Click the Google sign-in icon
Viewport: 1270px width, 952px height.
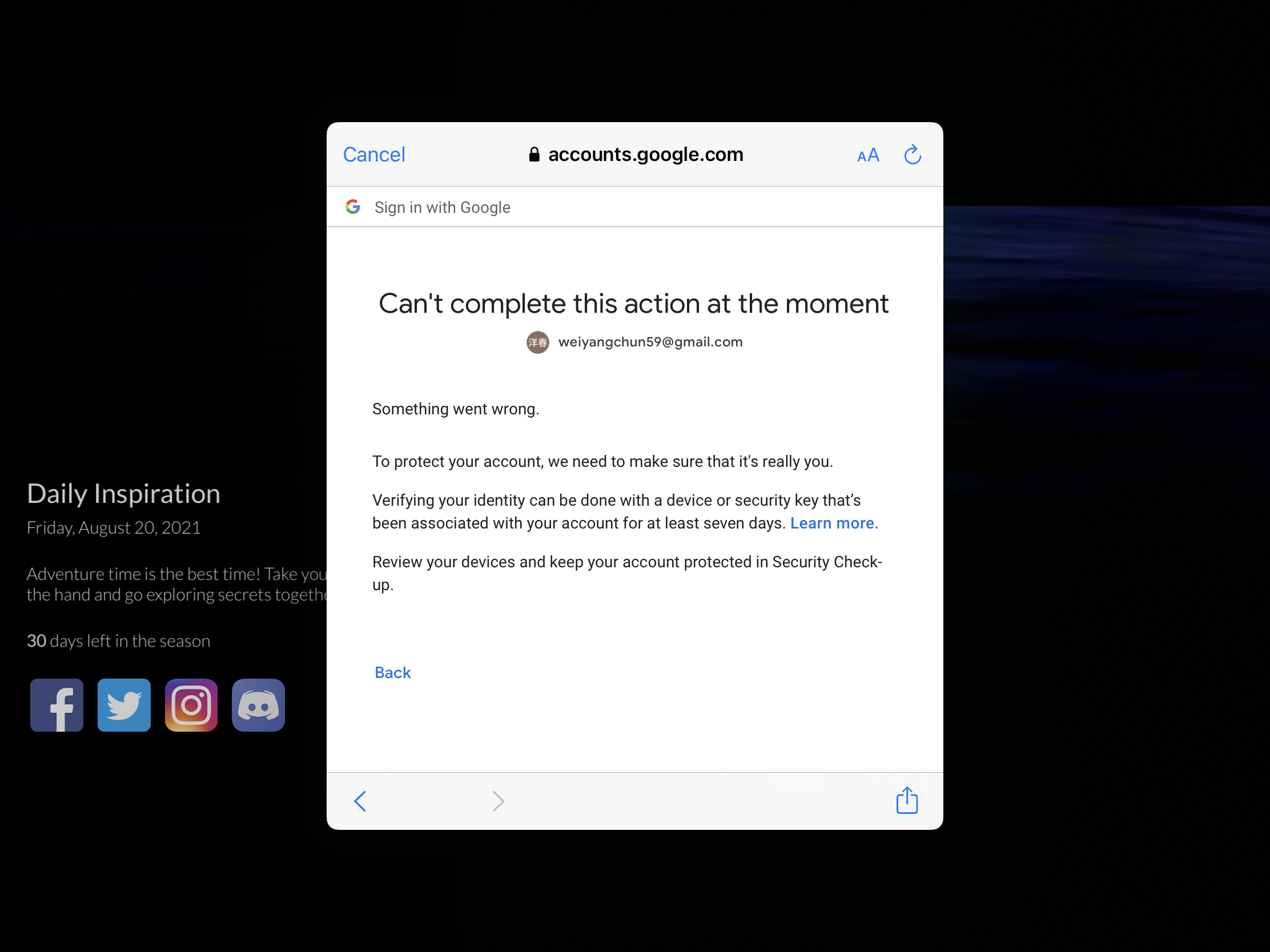[352, 207]
